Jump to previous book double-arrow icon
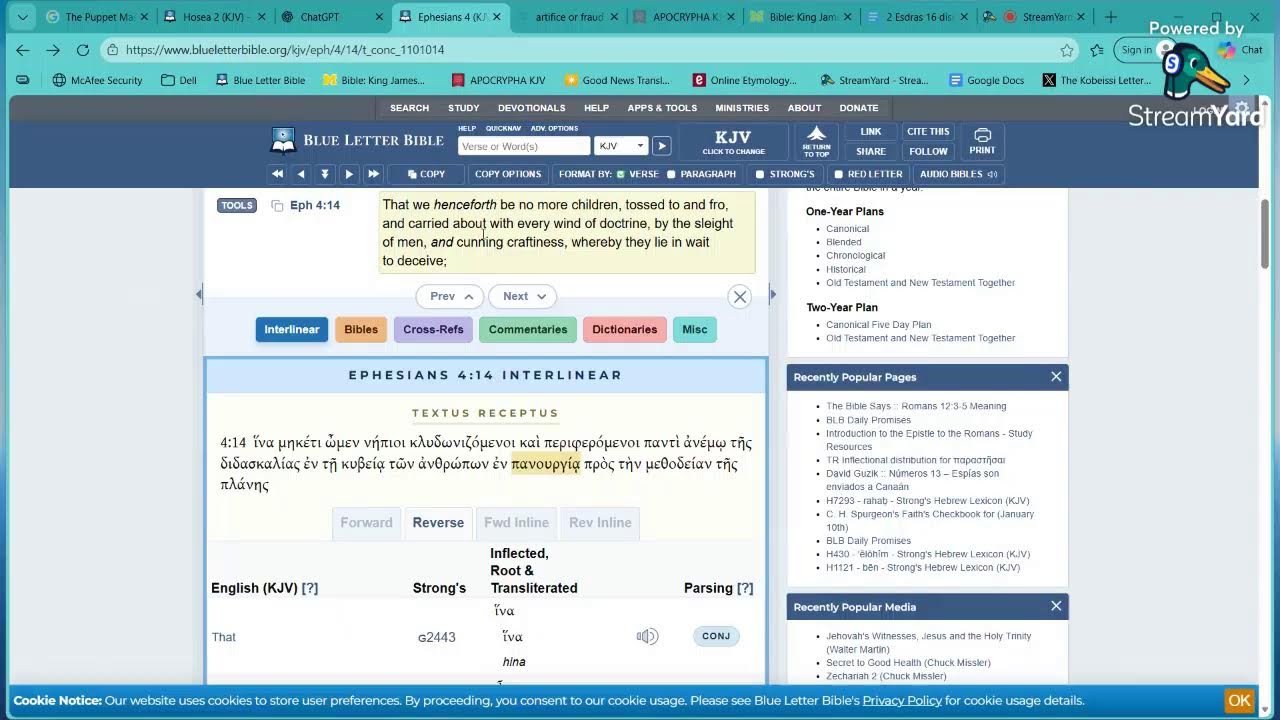 pyautogui.click(x=277, y=174)
